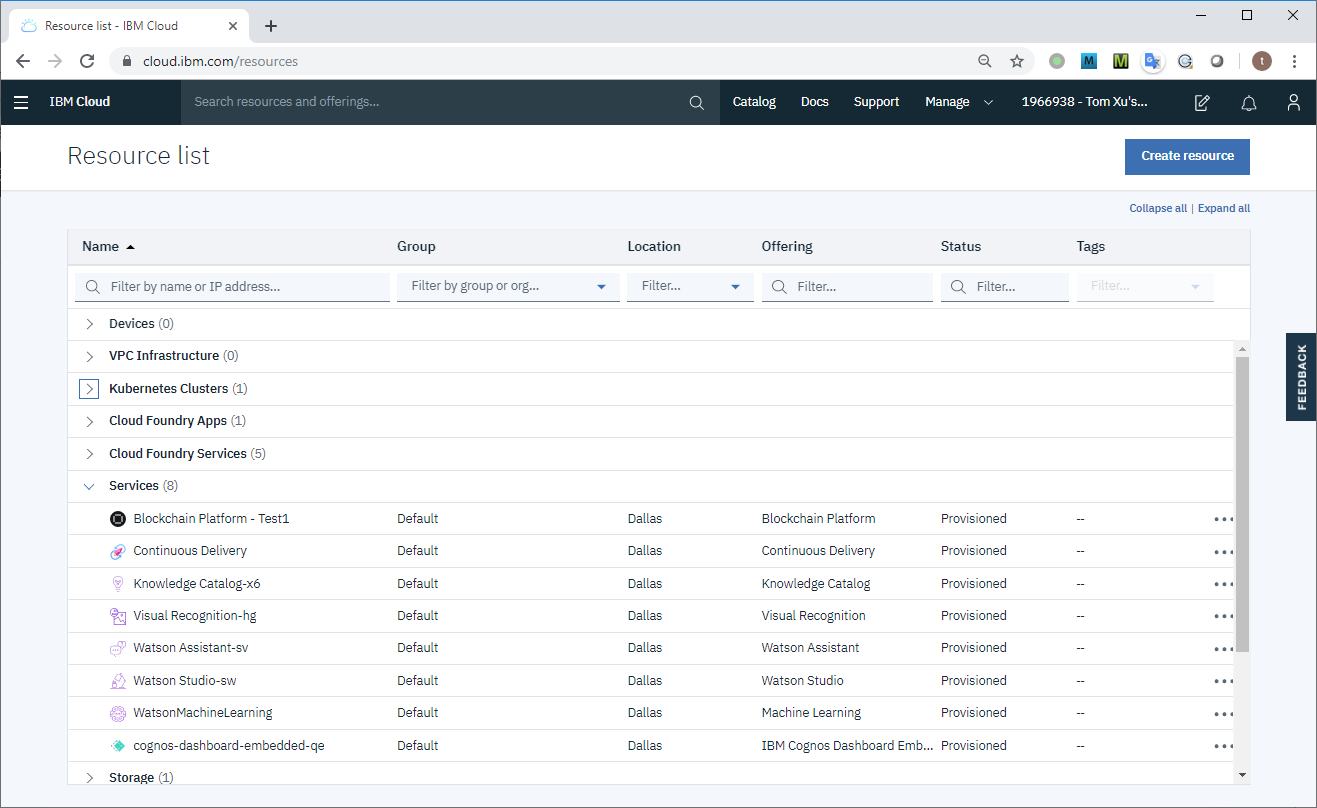The image size is (1317, 808).
Task: Click the browser back arrow
Action: click(x=23, y=61)
